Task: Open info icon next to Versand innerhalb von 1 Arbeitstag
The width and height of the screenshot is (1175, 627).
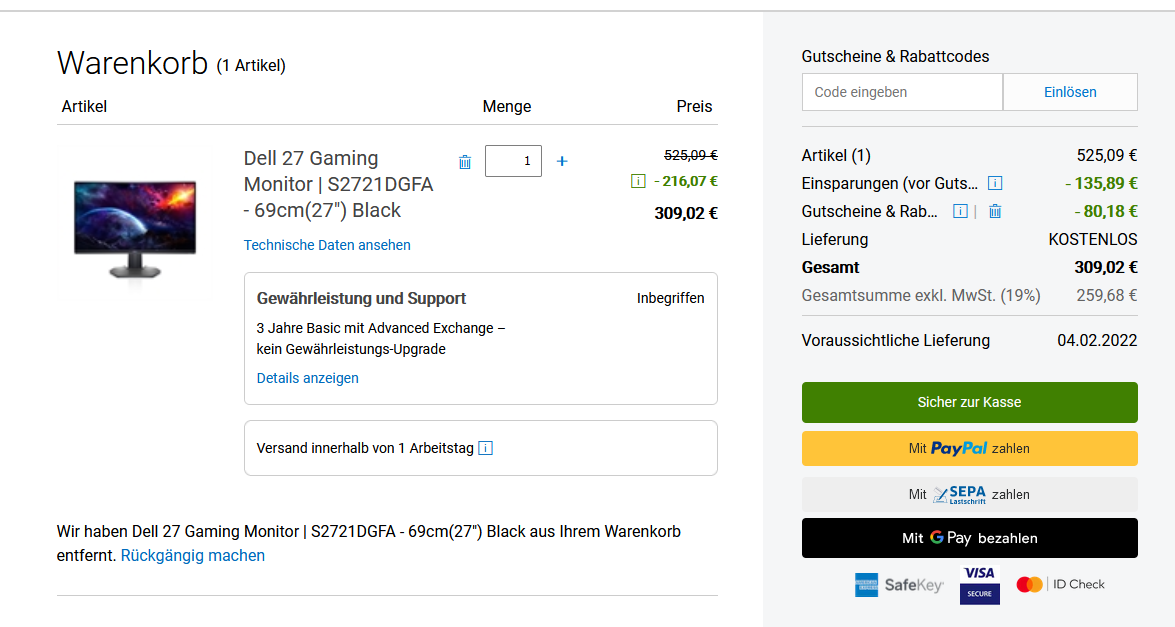Action: click(486, 448)
